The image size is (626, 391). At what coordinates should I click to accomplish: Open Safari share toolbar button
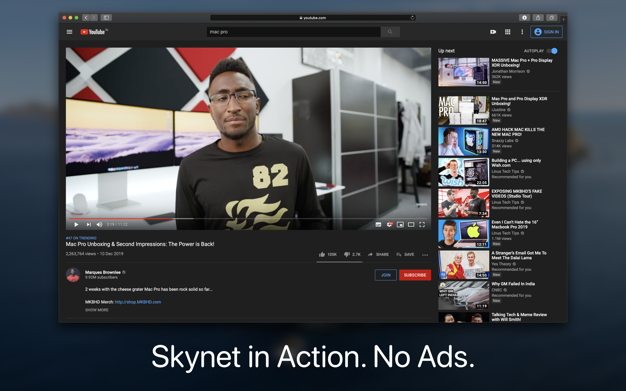(x=538, y=18)
